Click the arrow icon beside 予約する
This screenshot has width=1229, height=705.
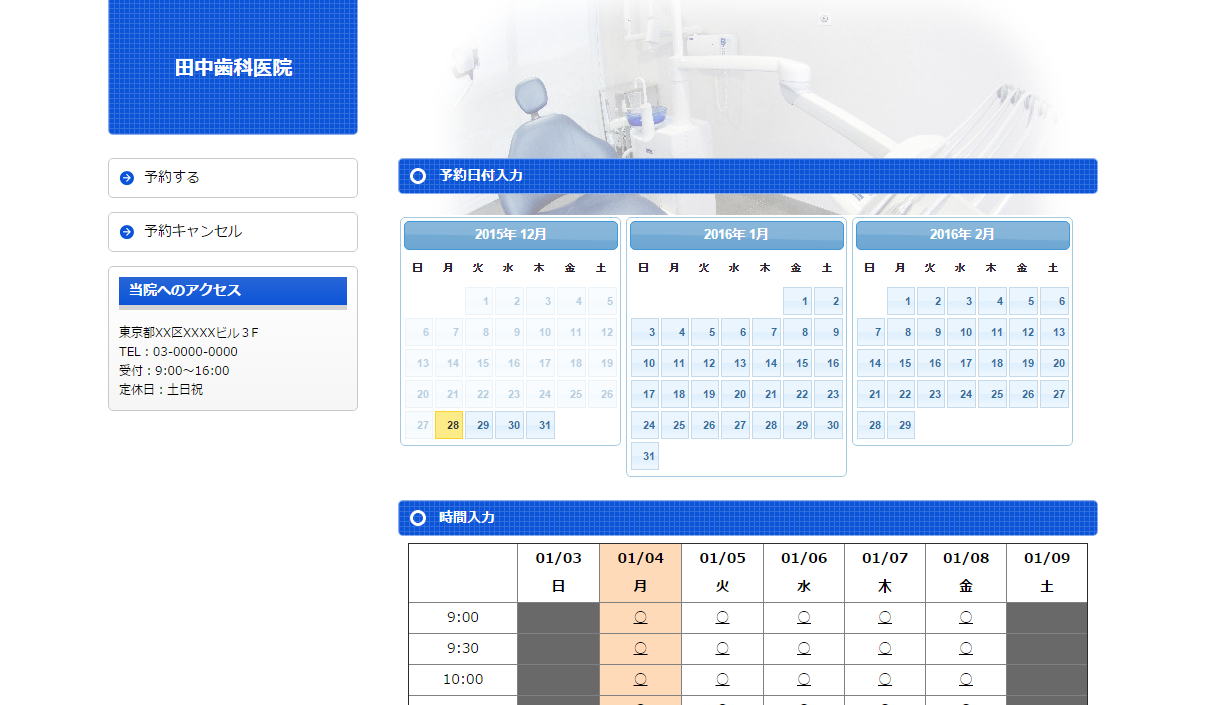[x=127, y=178]
